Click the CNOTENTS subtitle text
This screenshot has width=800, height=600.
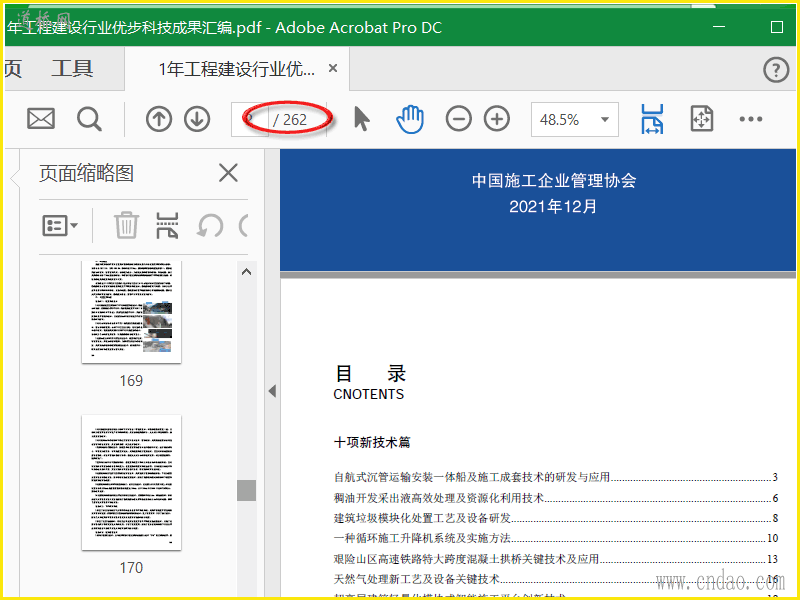tap(368, 394)
